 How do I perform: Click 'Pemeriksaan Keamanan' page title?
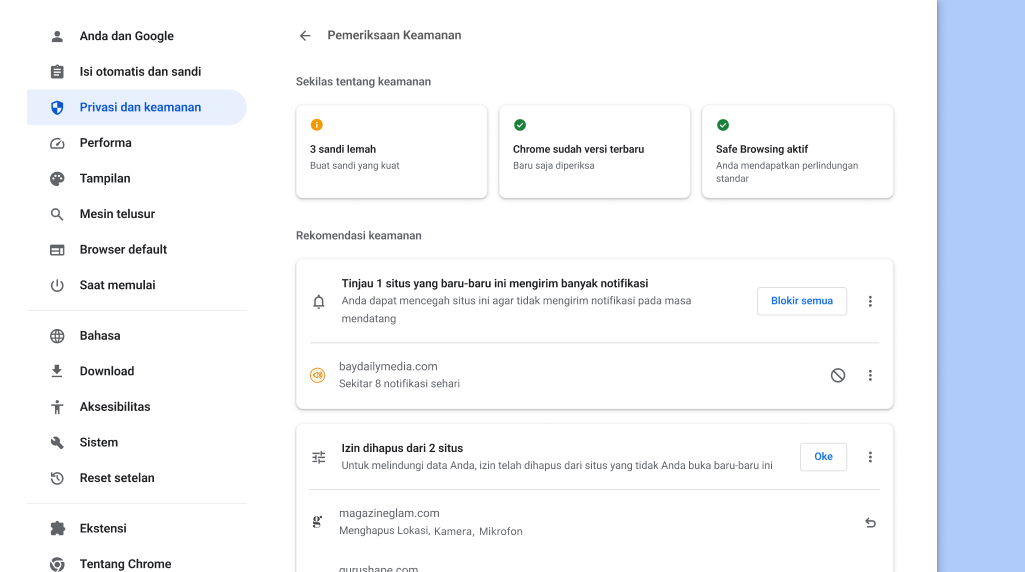click(x=394, y=35)
